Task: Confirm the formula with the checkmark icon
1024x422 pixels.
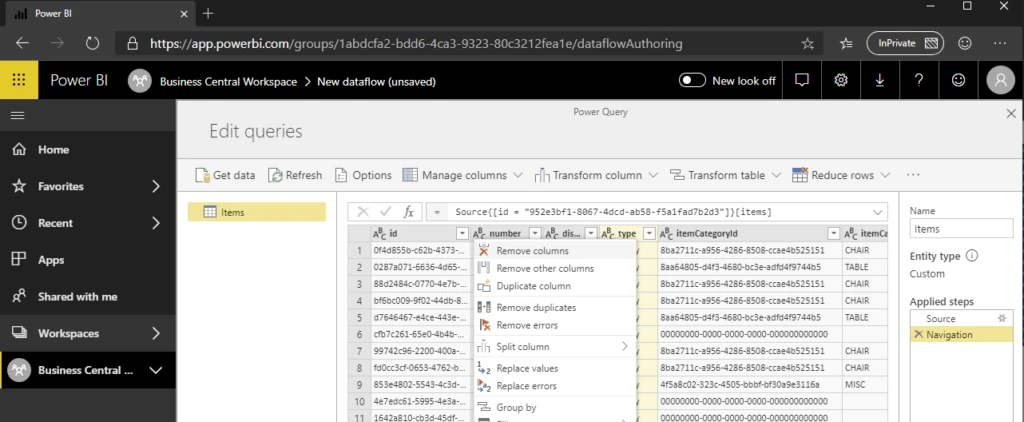Action: 385,212
